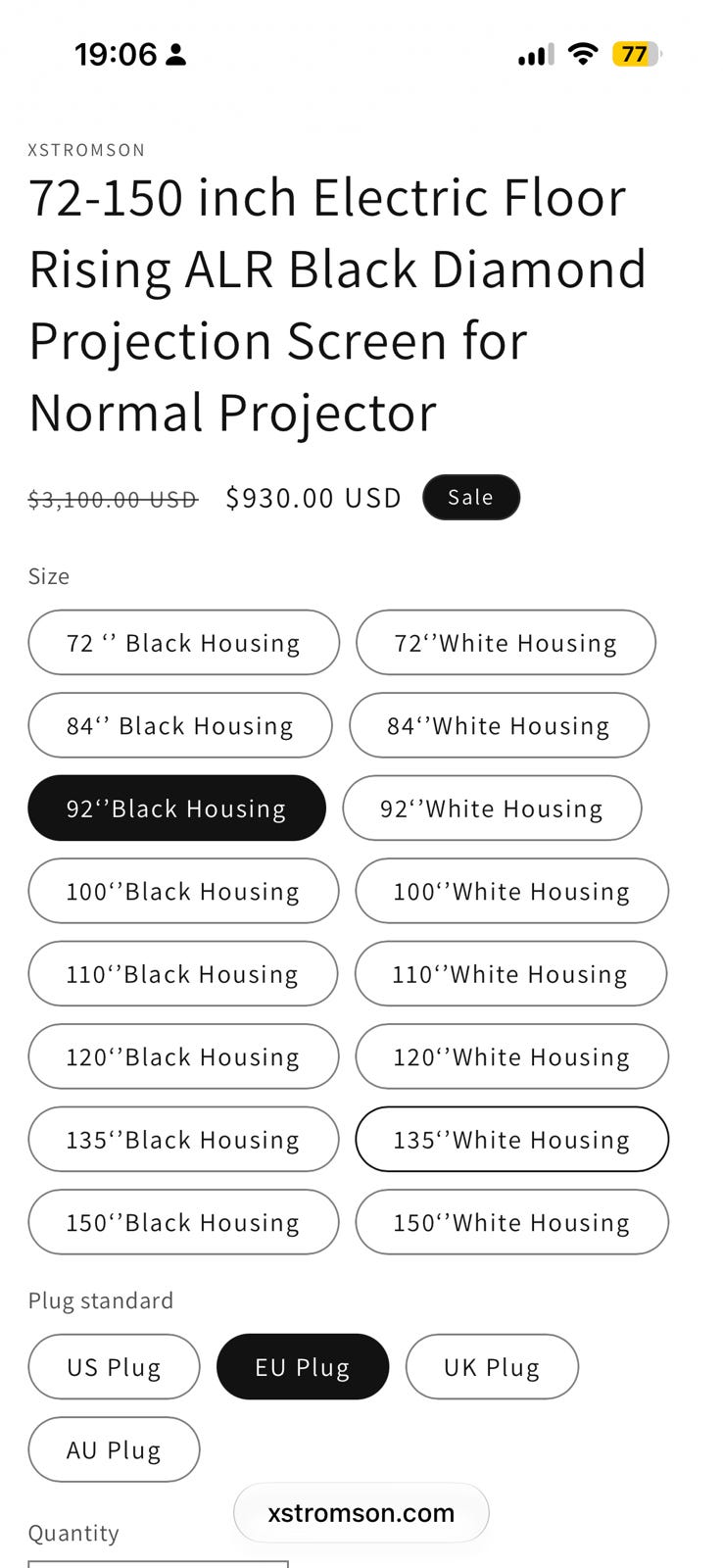The height and width of the screenshot is (1568, 723).
Task: Choose 110'' White Housing size
Action: pyautogui.click(x=510, y=974)
